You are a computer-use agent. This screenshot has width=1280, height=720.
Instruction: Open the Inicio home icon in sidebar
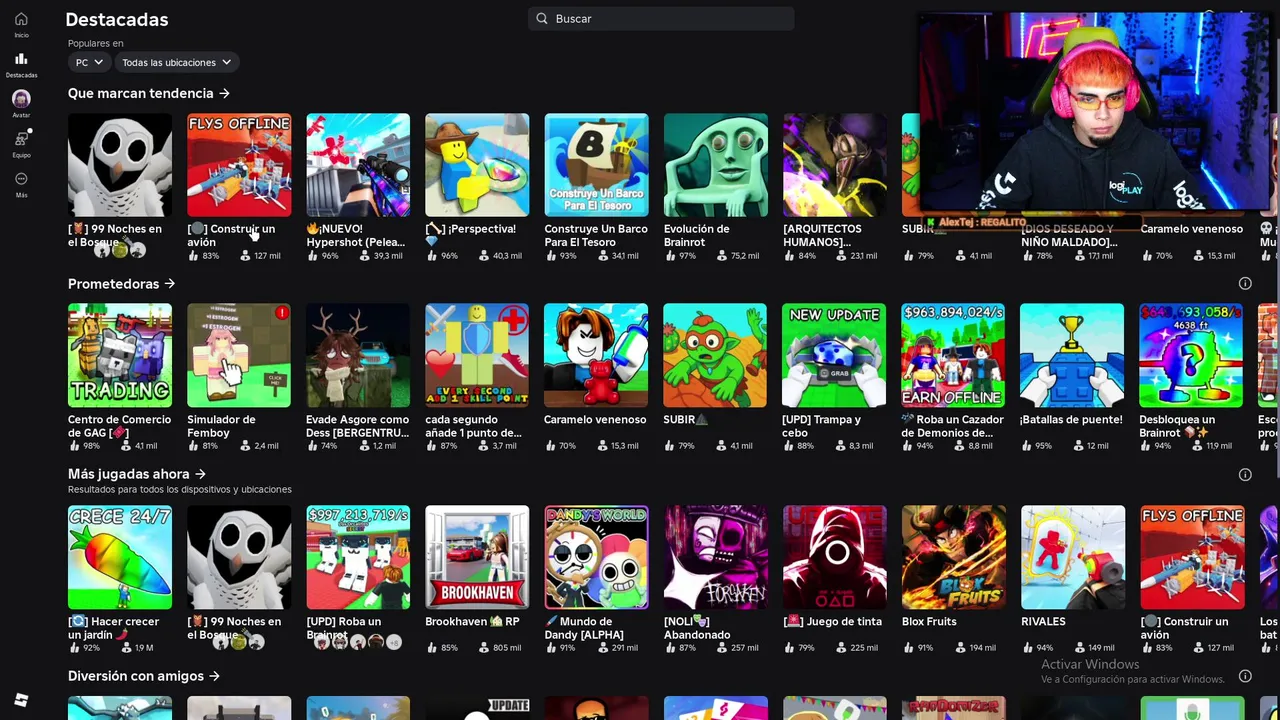tap(21, 19)
